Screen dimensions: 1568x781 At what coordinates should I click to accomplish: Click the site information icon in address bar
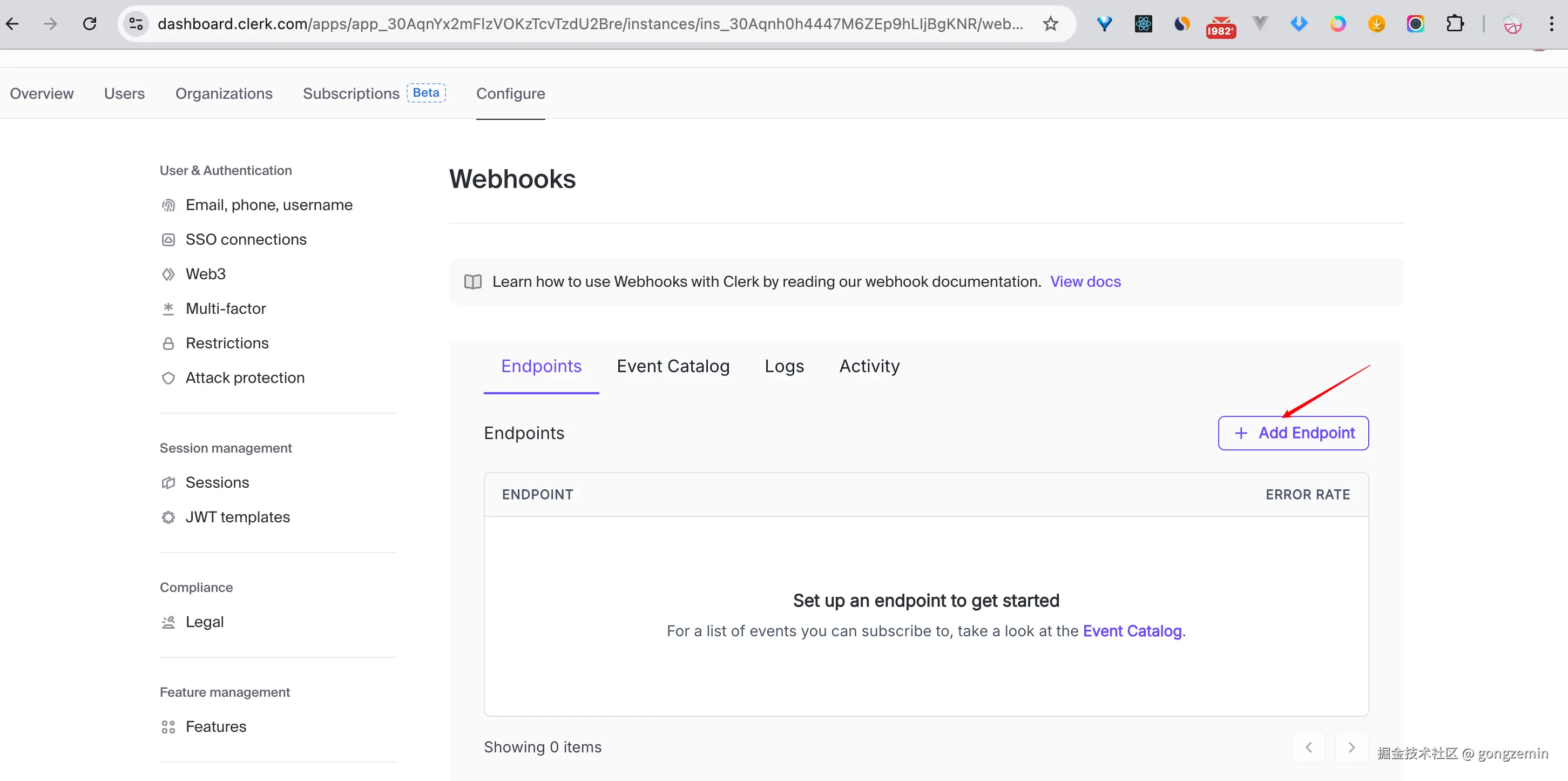137,24
